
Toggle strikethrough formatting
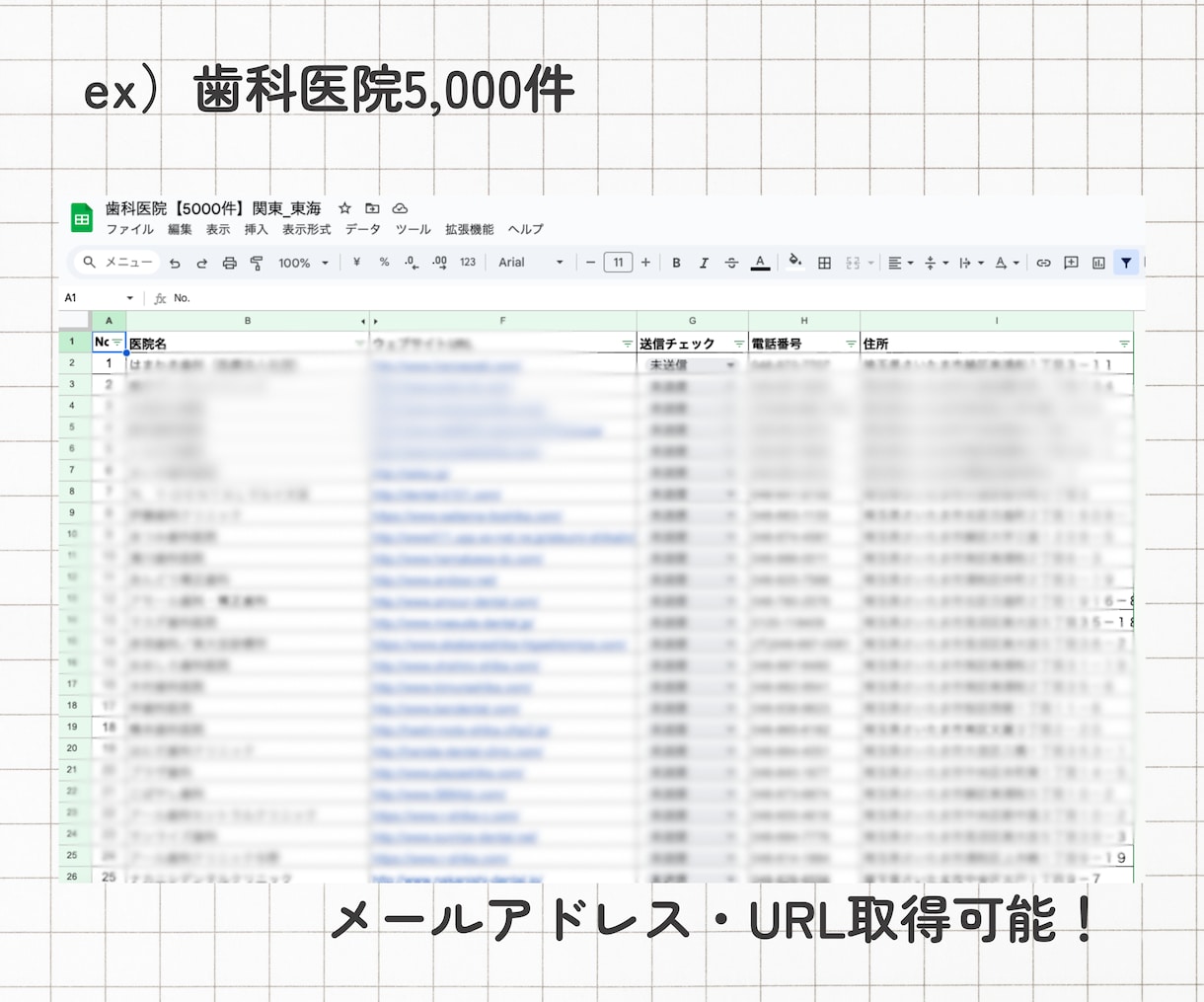[731, 263]
